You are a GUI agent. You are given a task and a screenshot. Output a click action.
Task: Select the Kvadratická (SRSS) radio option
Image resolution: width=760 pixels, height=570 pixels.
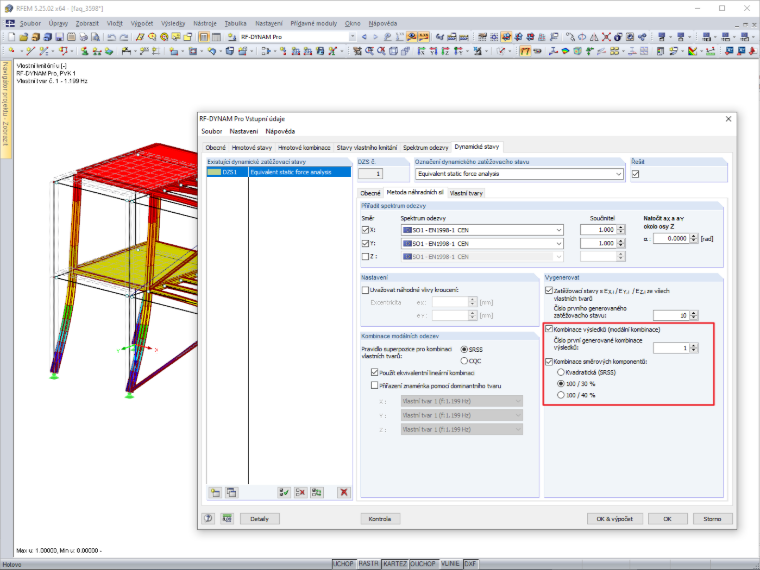pyautogui.click(x=561, y=372)
